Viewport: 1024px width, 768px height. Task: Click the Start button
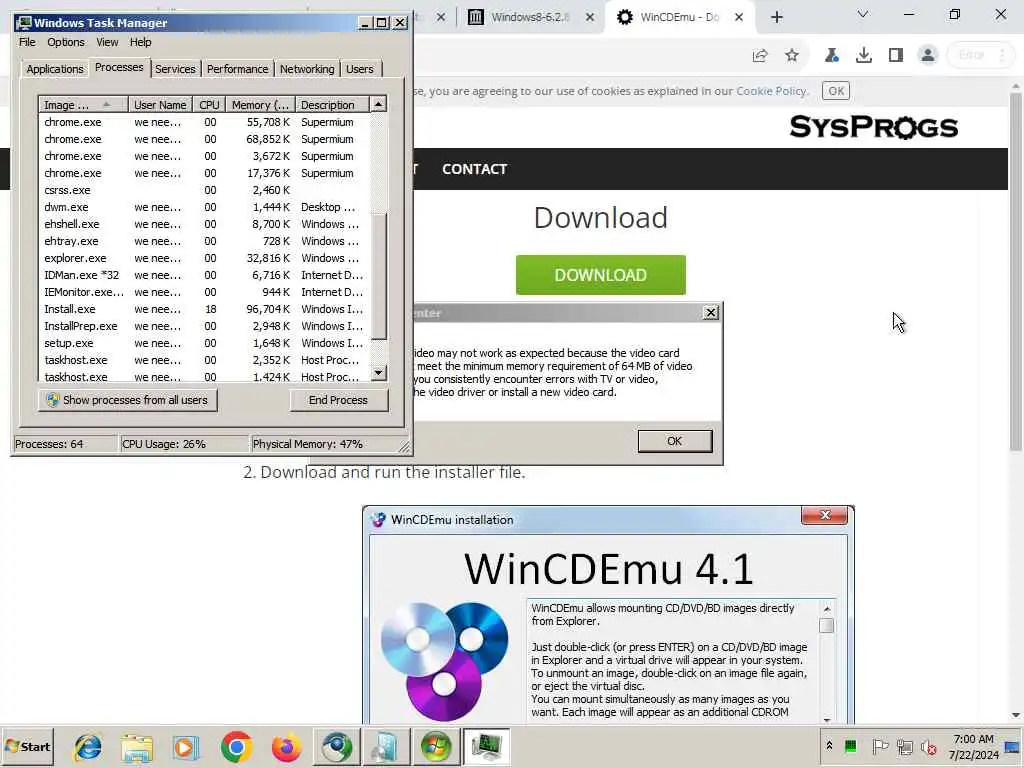click(27, 746)
